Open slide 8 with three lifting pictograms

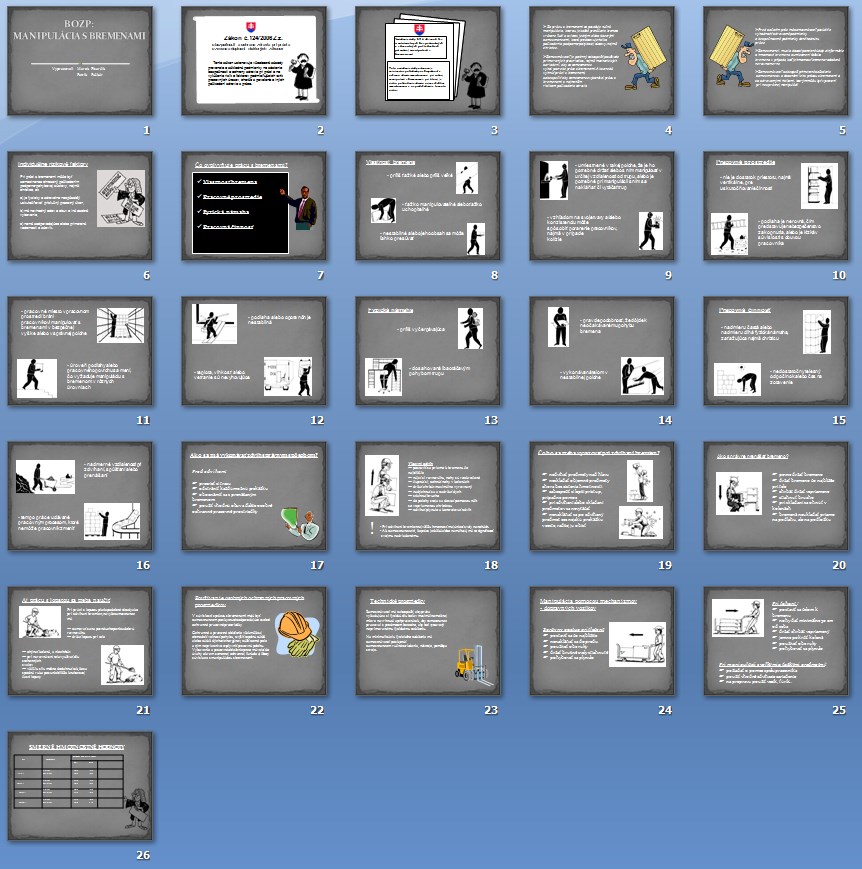click(428, 207)
